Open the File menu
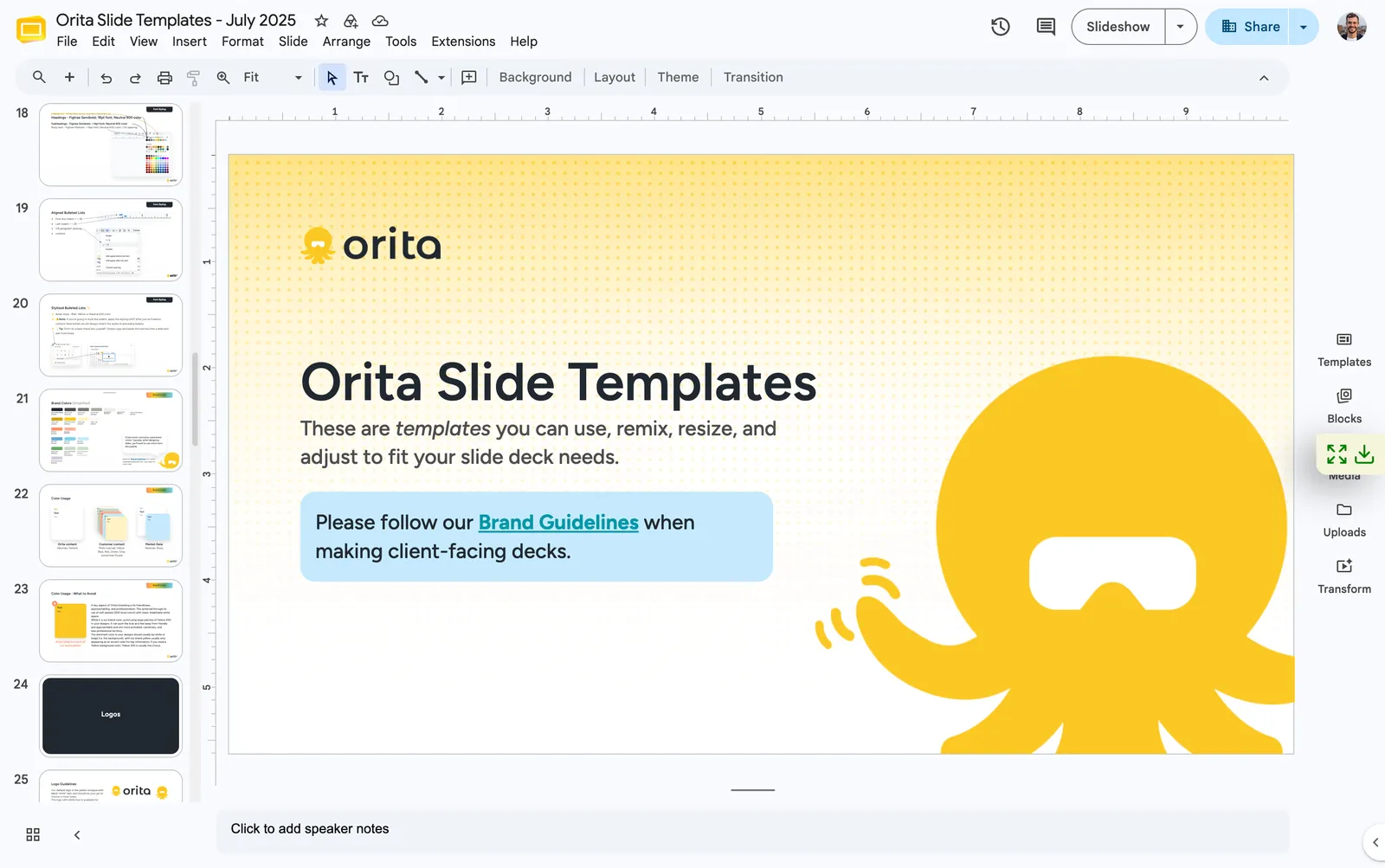Image resolution: width=1385 pixels, height=868 pixels. [x=67, y=42]
